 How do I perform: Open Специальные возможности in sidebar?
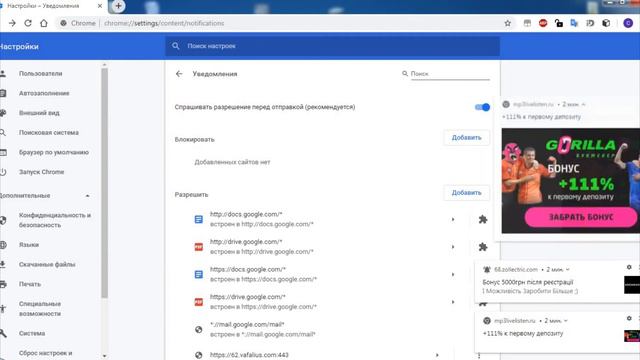pyautogui.click(x=40, y=309)
